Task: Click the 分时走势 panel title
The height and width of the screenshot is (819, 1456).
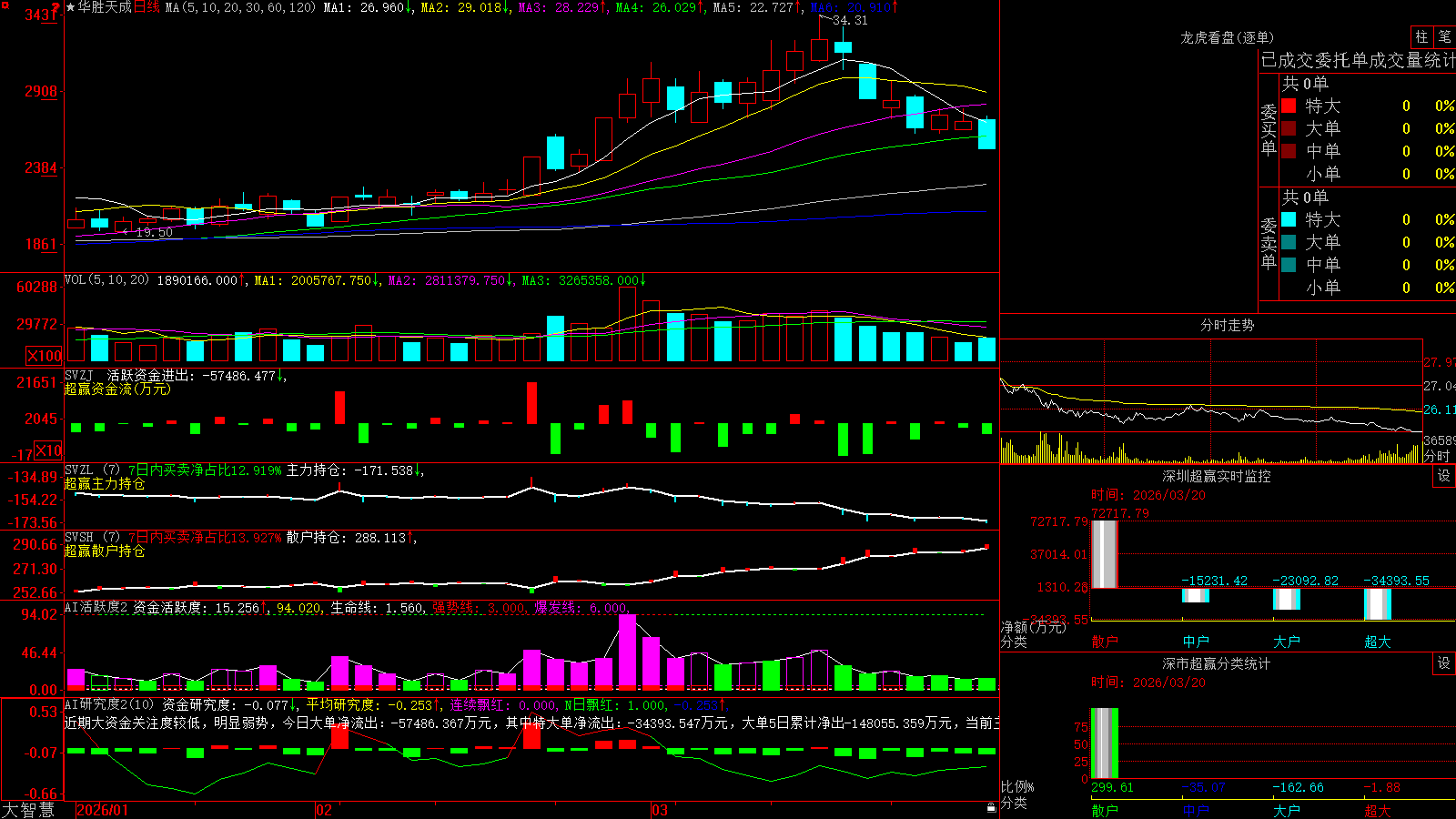Action: 1227,325
